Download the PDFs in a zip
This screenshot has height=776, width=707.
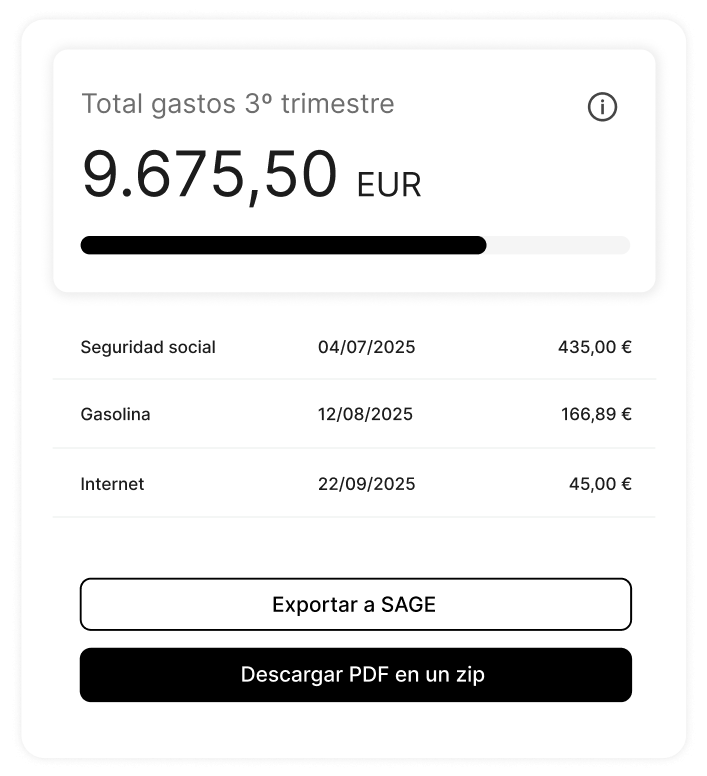tap(355, 675)
